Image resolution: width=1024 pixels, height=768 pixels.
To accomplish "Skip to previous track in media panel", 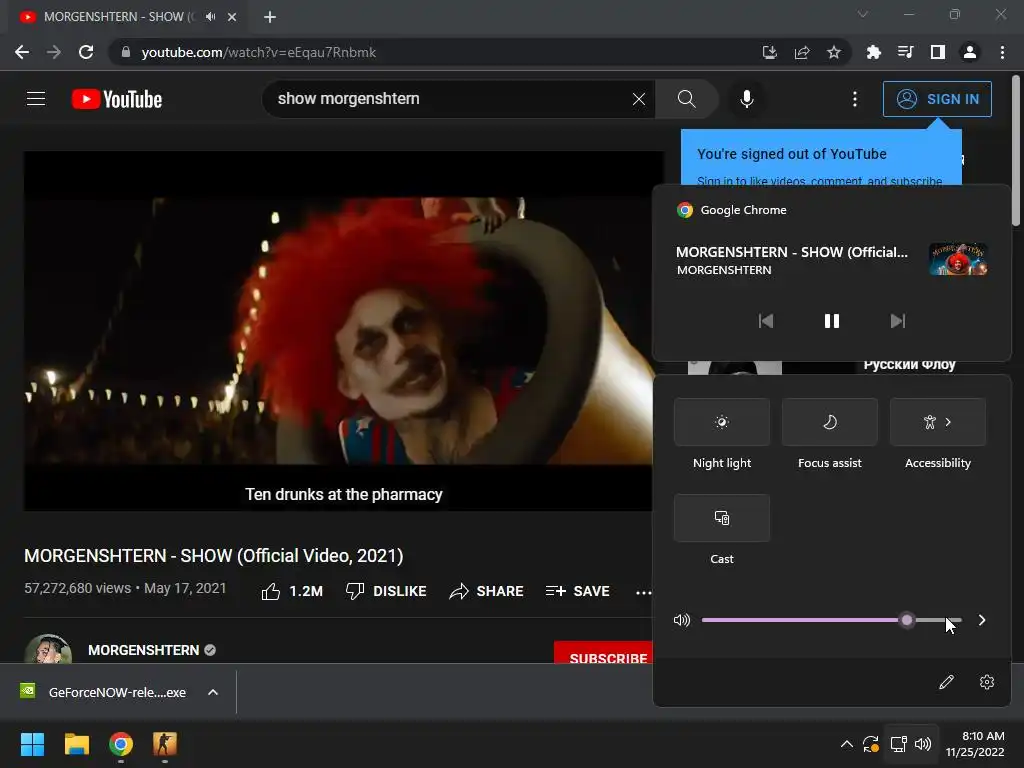I will [x=765, y=321].
